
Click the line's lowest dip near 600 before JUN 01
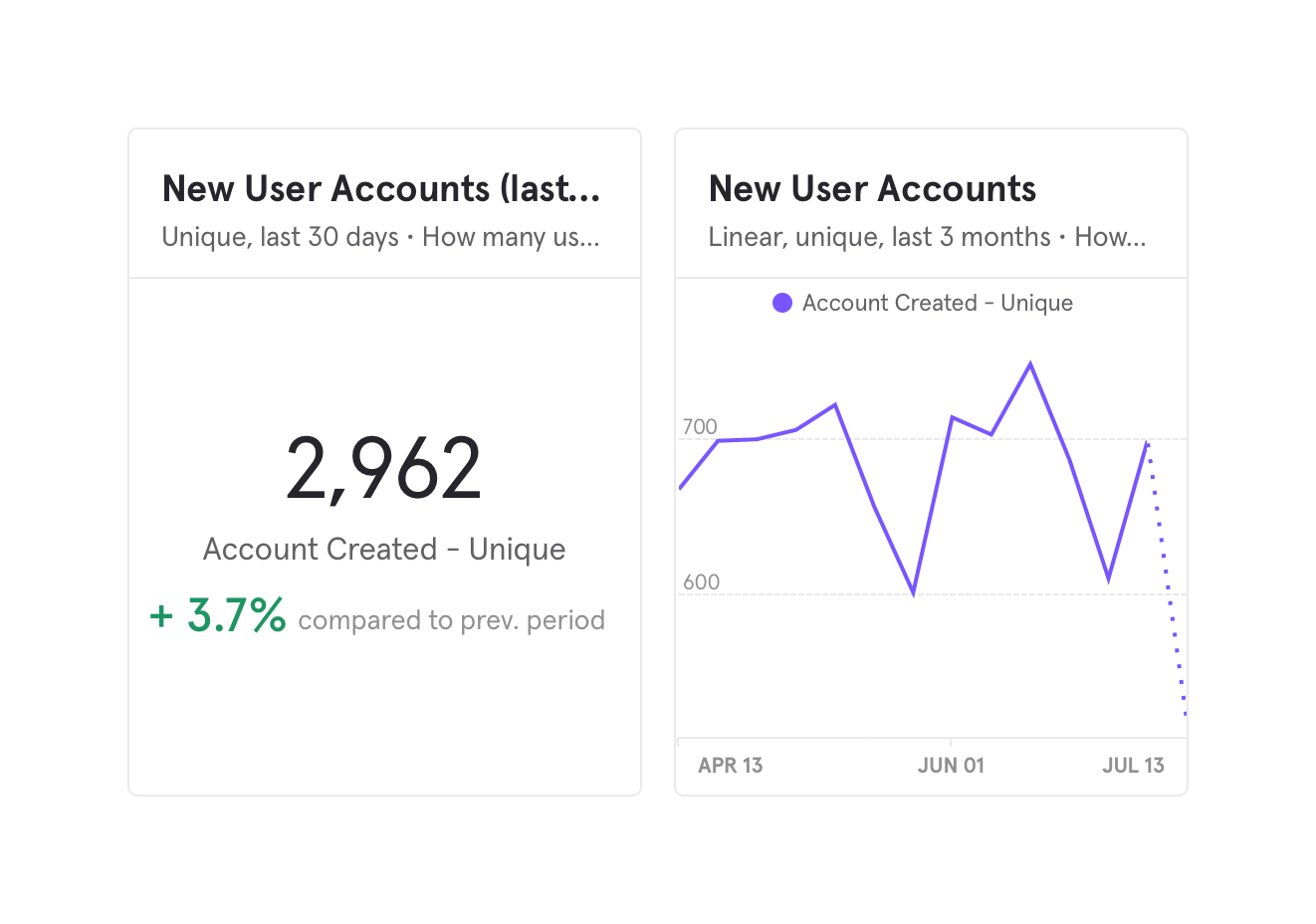913,592
